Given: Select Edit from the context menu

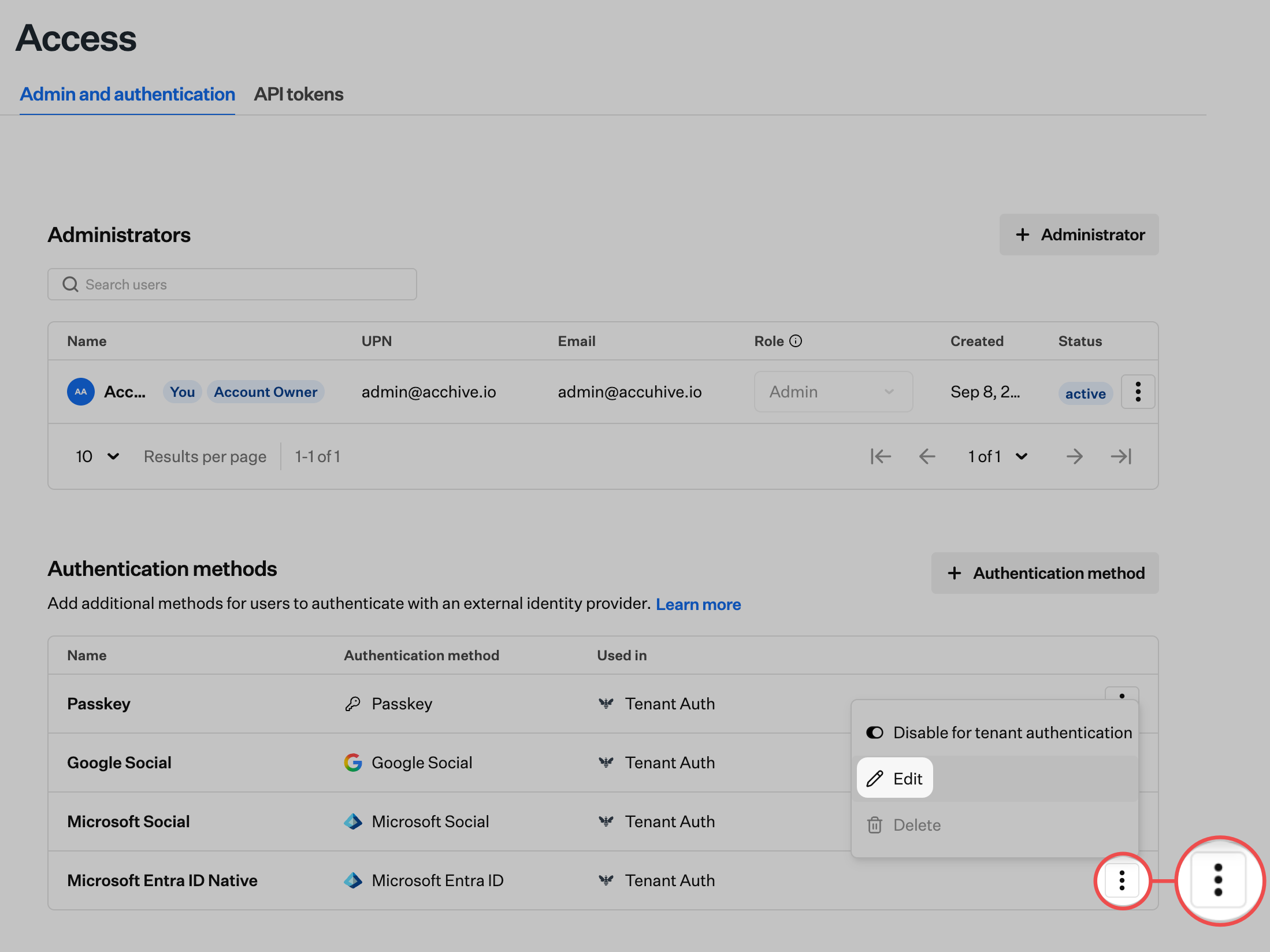Looking at the screenshot, I should 895,778.
